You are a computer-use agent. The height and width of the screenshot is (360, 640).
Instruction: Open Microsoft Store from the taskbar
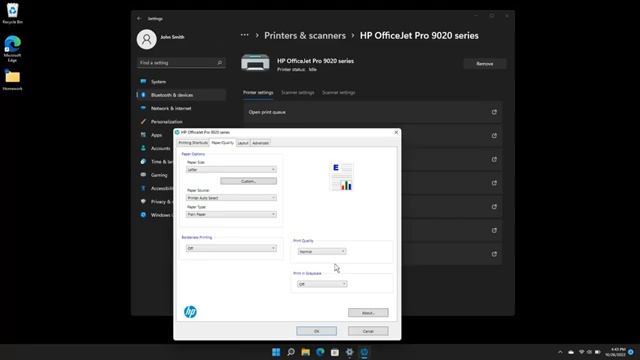pyautogui.click(x=335, y=352)
